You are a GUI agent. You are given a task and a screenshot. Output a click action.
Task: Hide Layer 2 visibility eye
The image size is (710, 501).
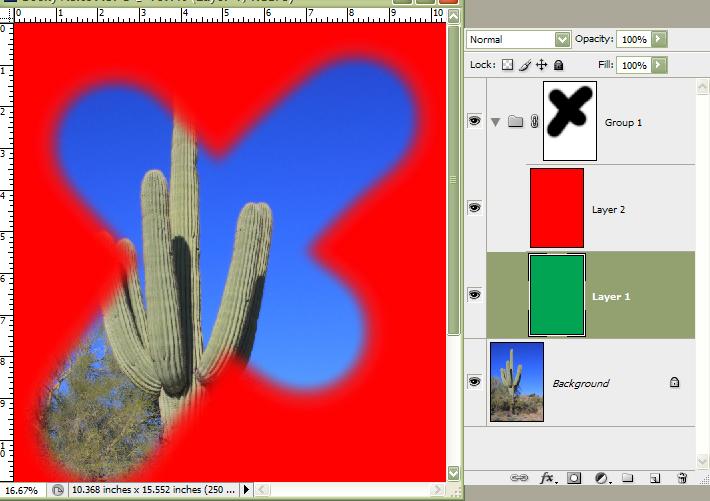475,207
